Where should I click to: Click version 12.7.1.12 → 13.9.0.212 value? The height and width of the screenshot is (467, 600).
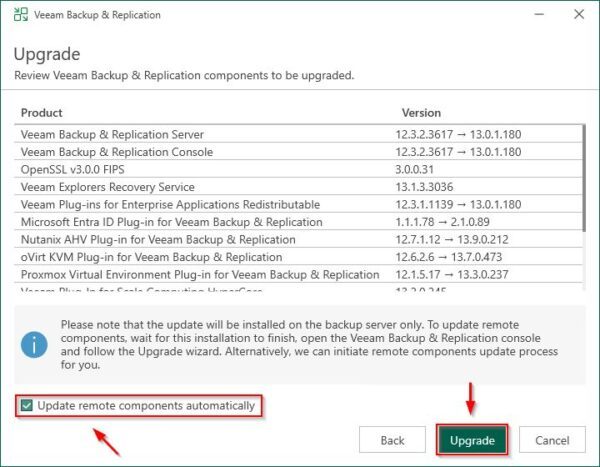pyautogui.click(x=452, y=240)
